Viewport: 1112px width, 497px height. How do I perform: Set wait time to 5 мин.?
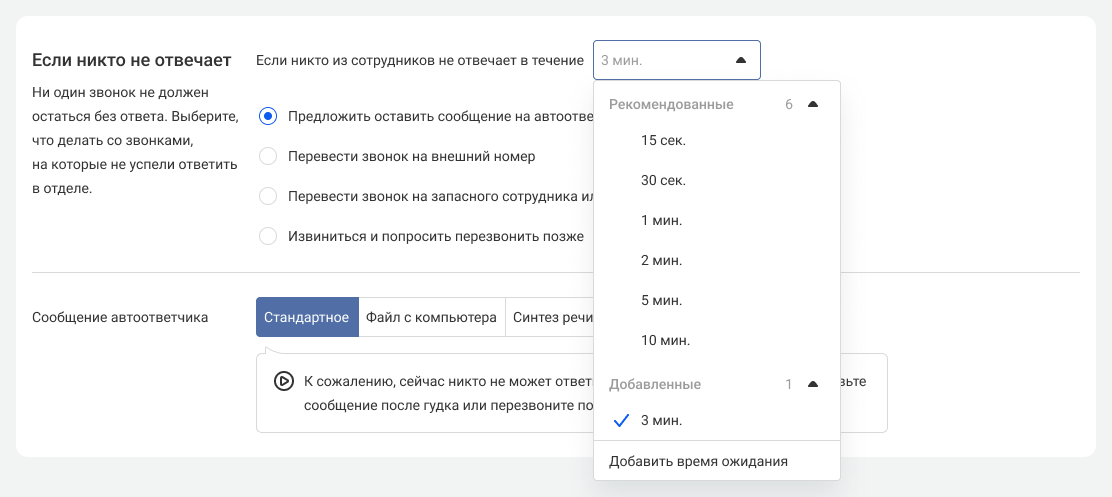[x=661, y=301]
